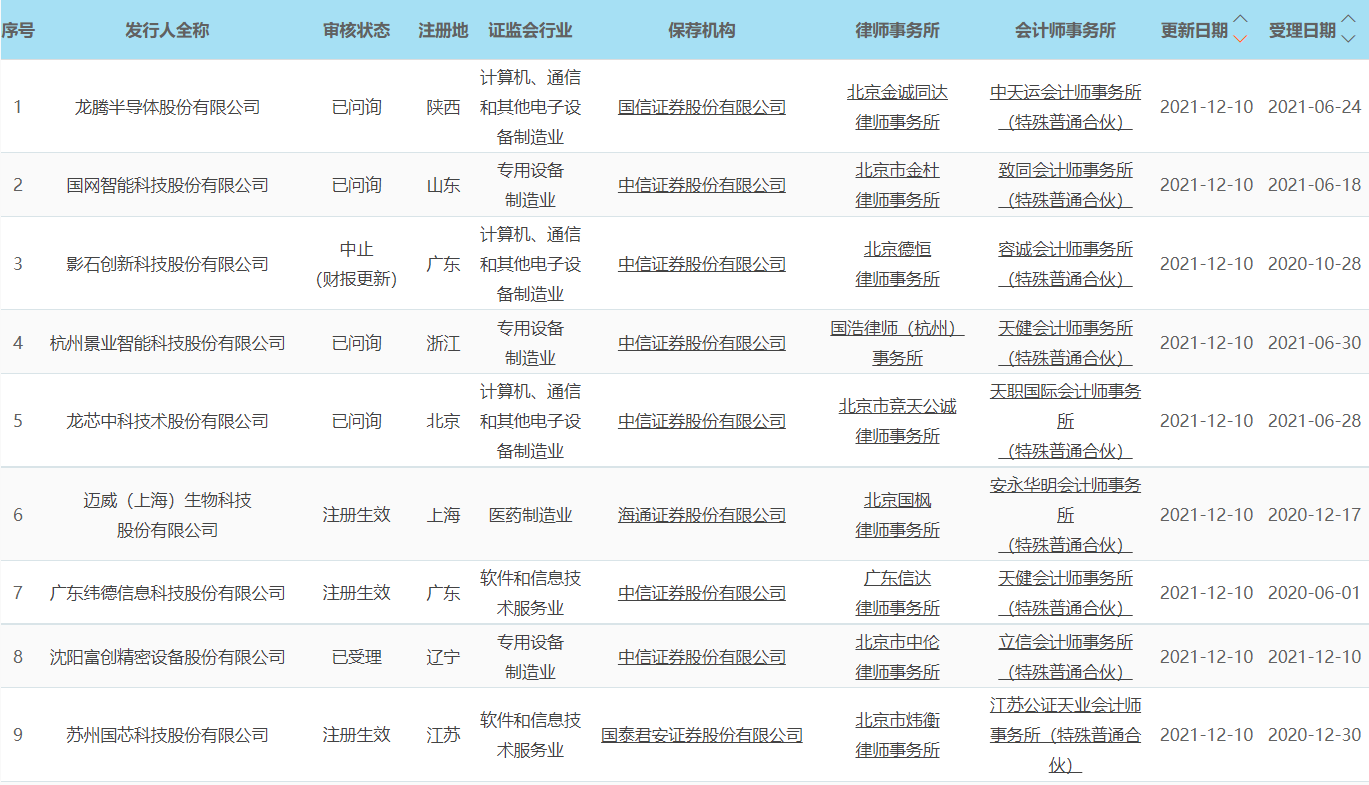Click the 已受理 status of 沈阳富创精密设备
The image size is (1369, 785).
coord(356,657)
